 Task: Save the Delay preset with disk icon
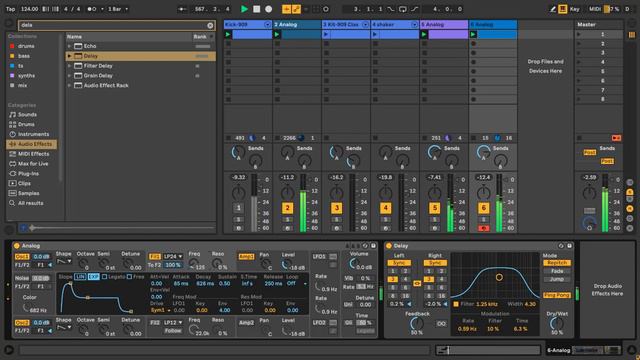[x=569, y=246]
